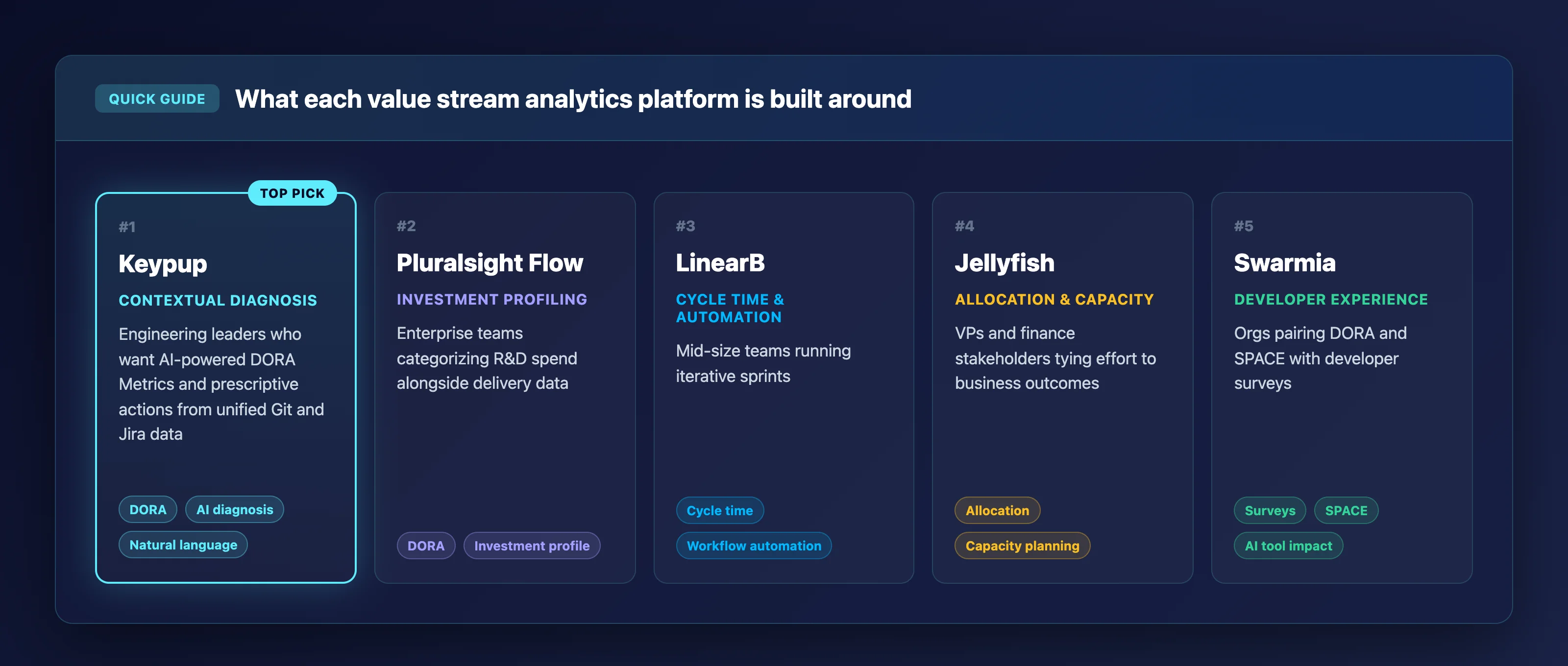This screenshot has height=666, width=1568.
Task: Click the INVESTMENT PROFILING subtitle
Action: coord(492,299)
